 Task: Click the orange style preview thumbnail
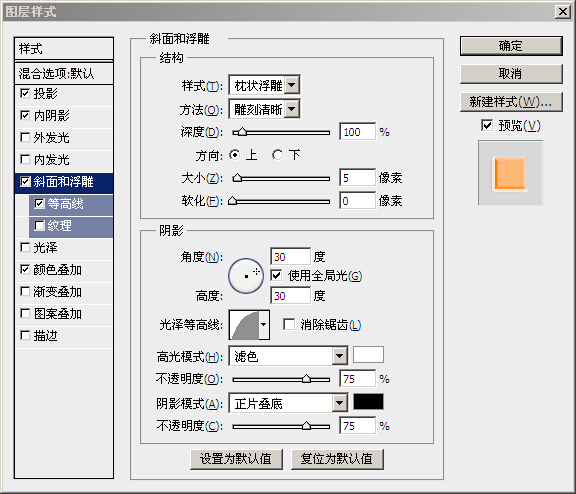tap(510, 174)
